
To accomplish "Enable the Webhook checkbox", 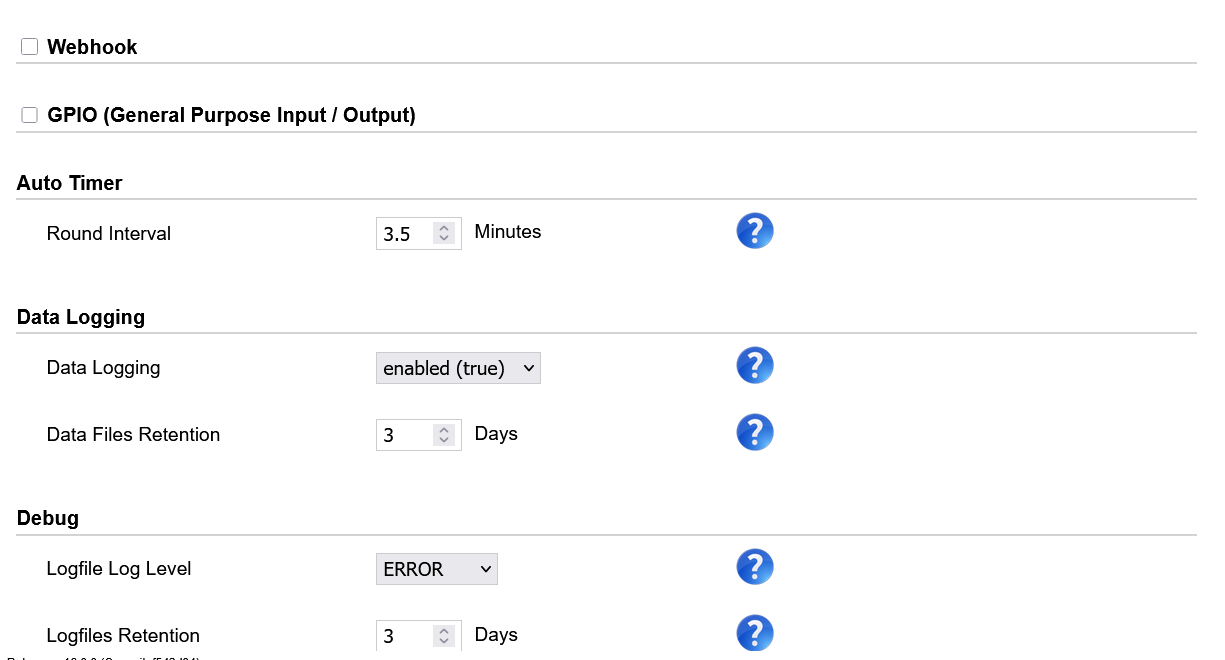I will [30, 47].
